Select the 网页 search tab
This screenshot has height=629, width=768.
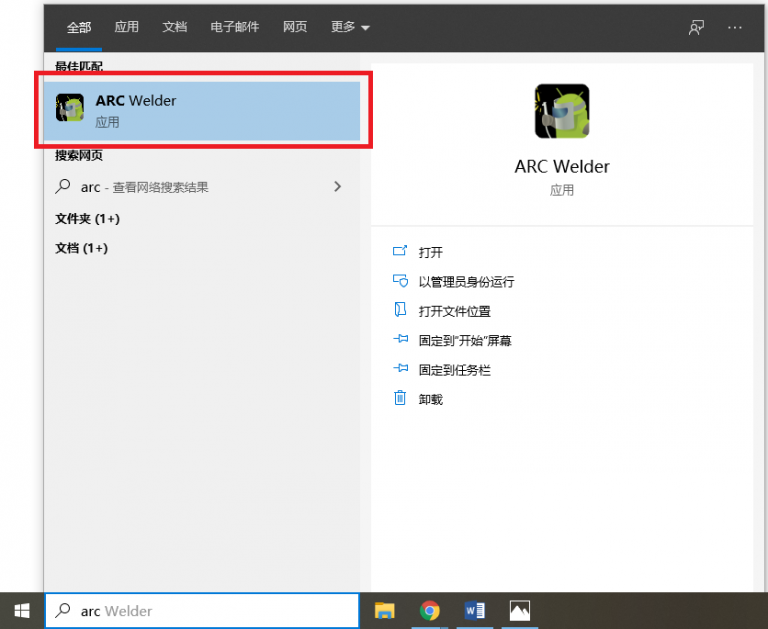[295, 27]
